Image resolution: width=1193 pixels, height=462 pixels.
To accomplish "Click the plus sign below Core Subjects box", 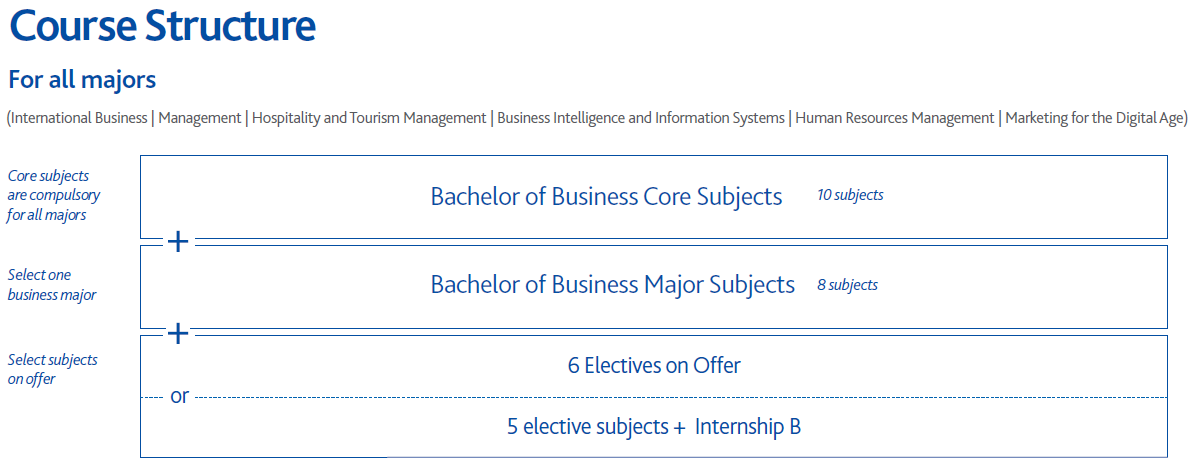I will [177, 242].
